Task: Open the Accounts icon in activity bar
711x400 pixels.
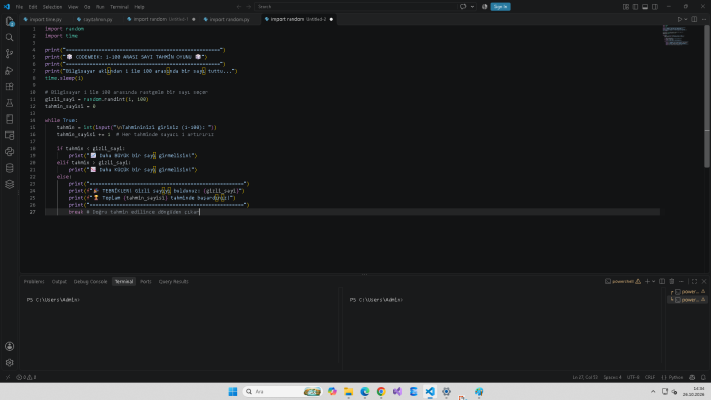Action: point(10,346)
